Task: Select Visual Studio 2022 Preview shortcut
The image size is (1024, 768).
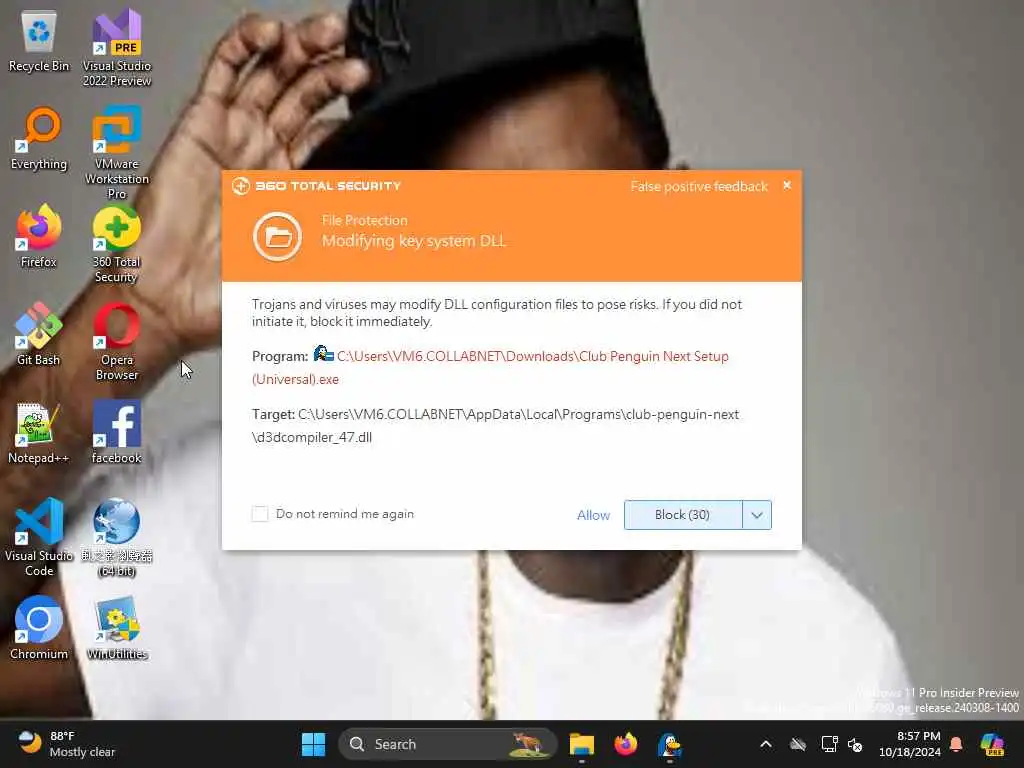Action: click(x=117, y=47)
